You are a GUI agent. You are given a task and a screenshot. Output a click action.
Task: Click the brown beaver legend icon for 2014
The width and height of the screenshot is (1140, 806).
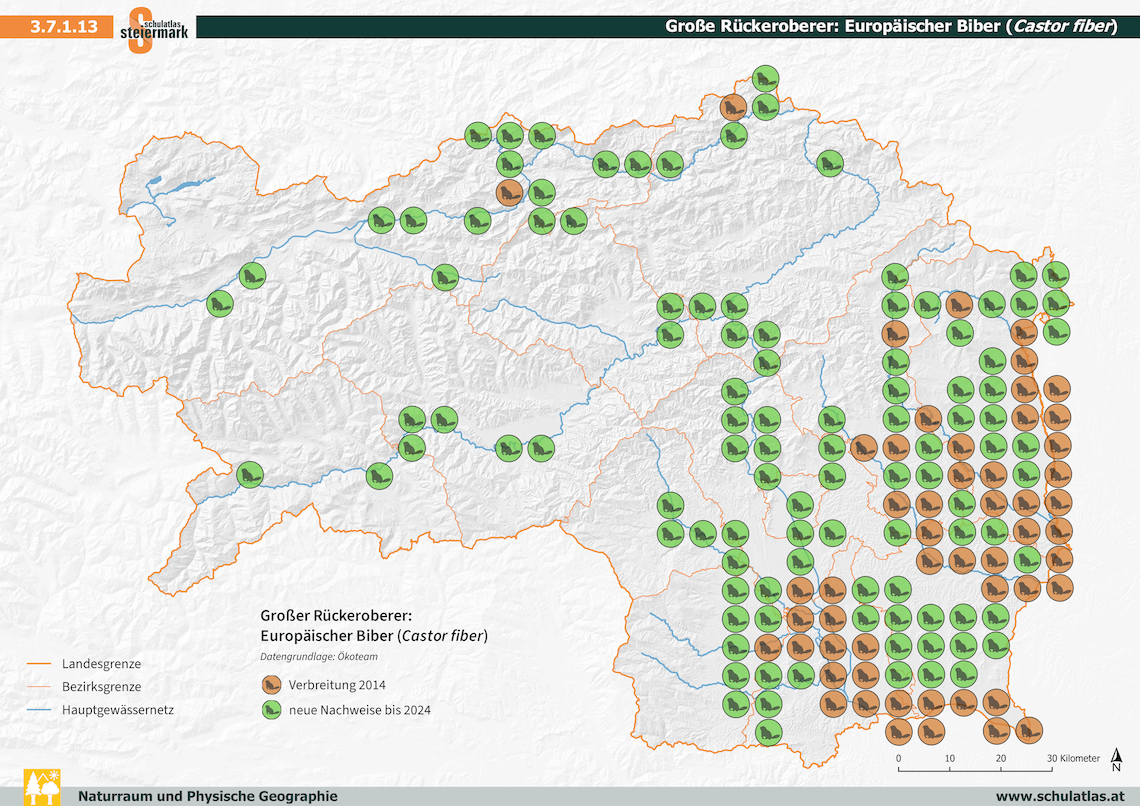[x=272, y=685]
